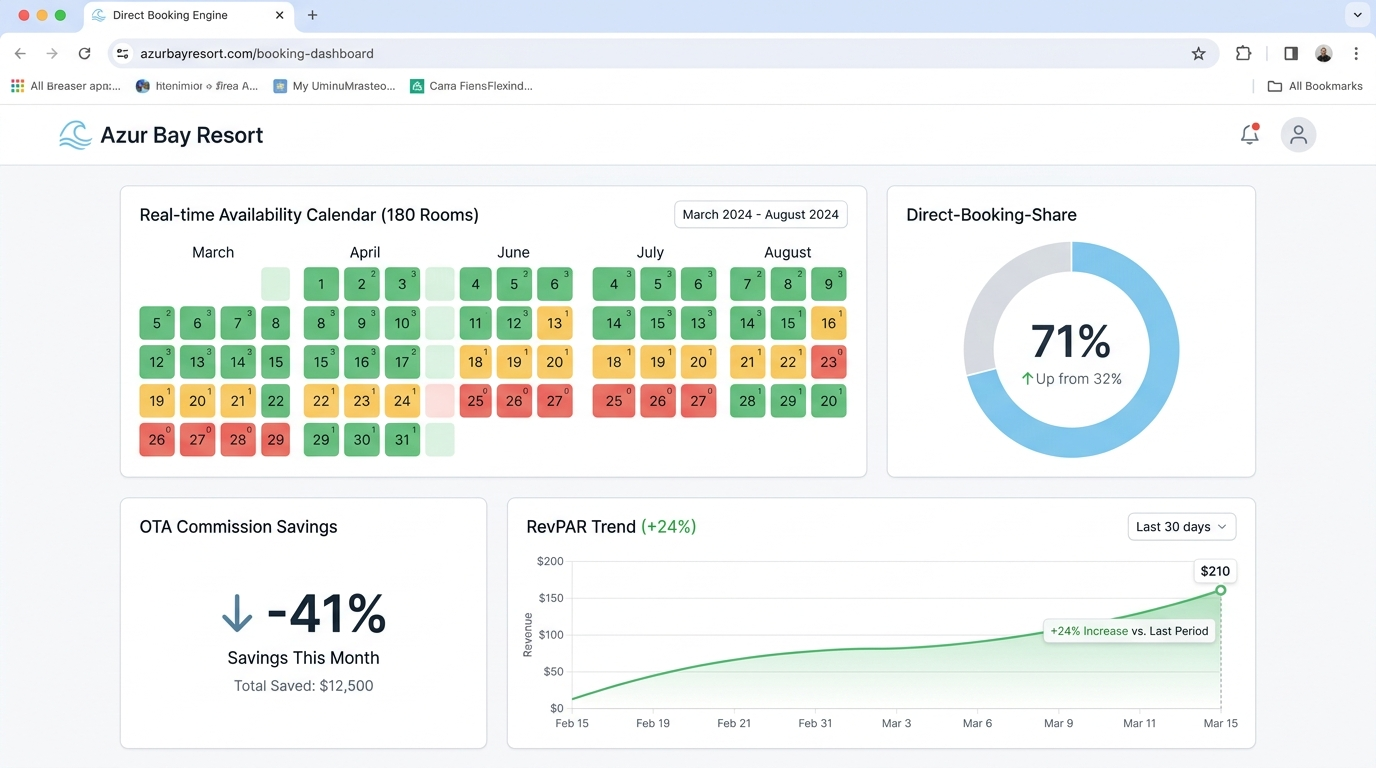Select July 25 in the calendar
This screenshot has height=768, width=1376.
[x=614, y=401]
